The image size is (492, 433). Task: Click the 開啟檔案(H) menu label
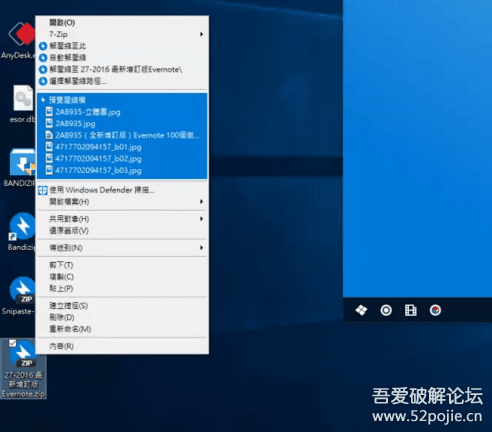(x=69, y=202)
